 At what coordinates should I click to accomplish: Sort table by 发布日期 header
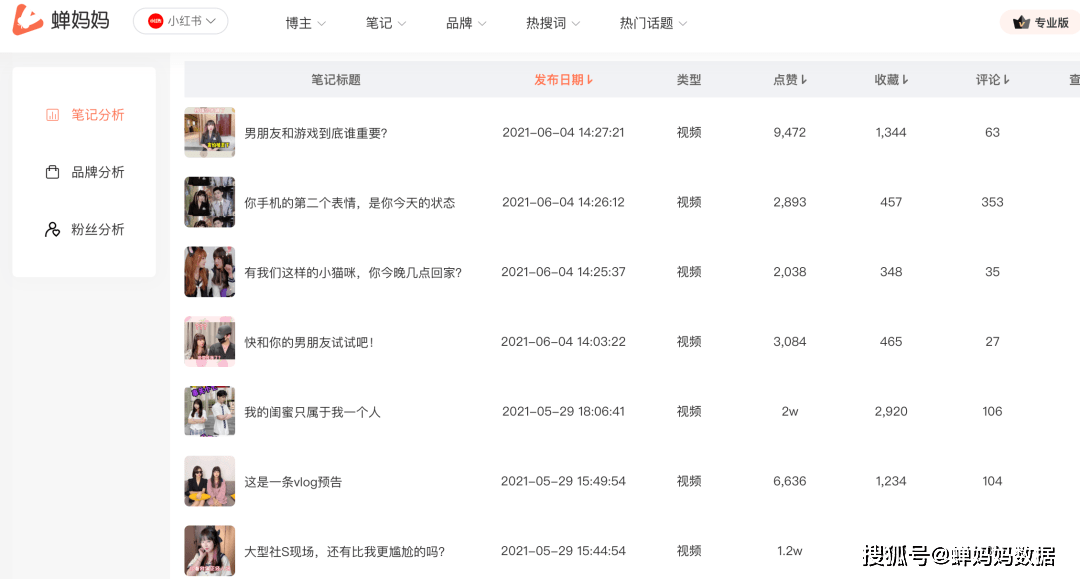[563, 80]
